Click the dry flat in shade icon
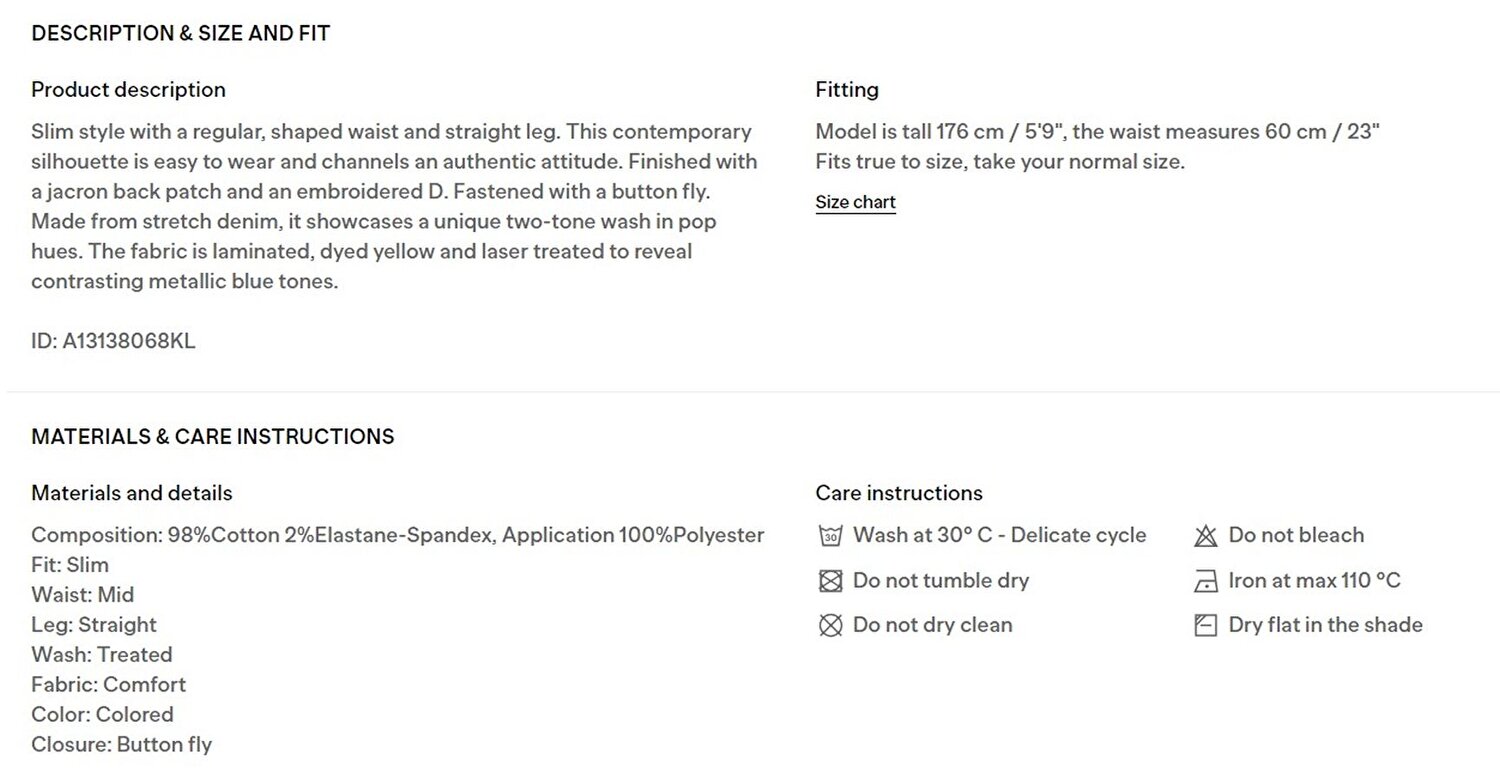 tap(1206, 625)
